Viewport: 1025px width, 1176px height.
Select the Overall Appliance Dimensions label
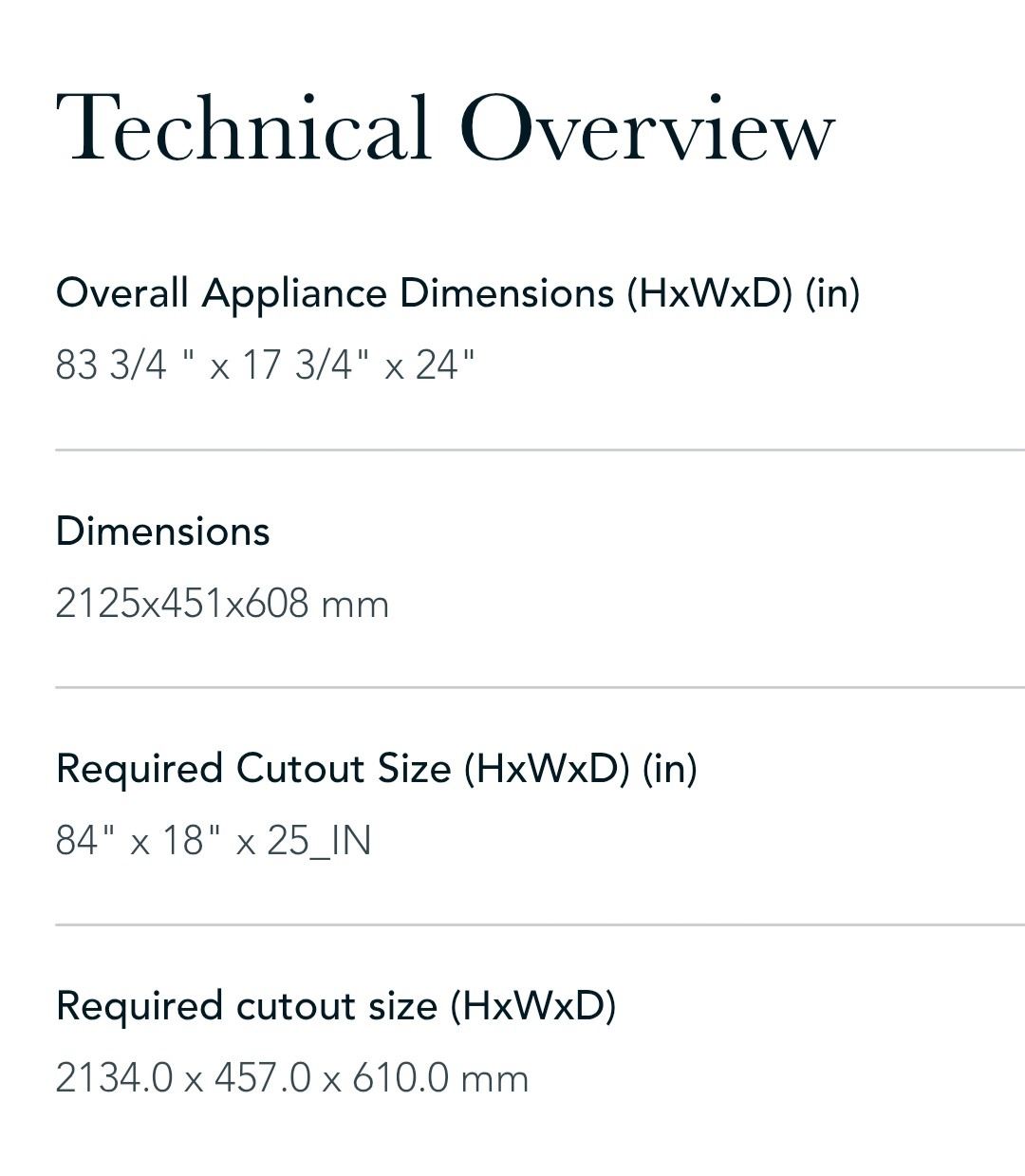(457, 293)
